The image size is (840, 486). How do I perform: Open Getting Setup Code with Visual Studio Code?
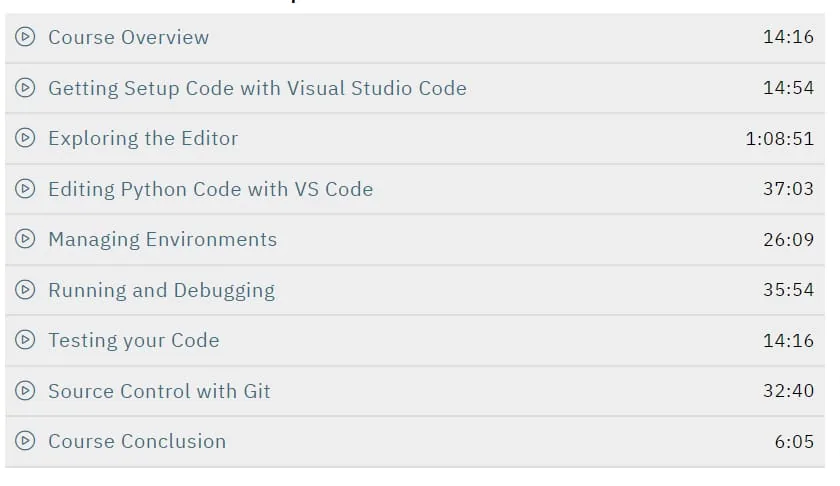257,88
